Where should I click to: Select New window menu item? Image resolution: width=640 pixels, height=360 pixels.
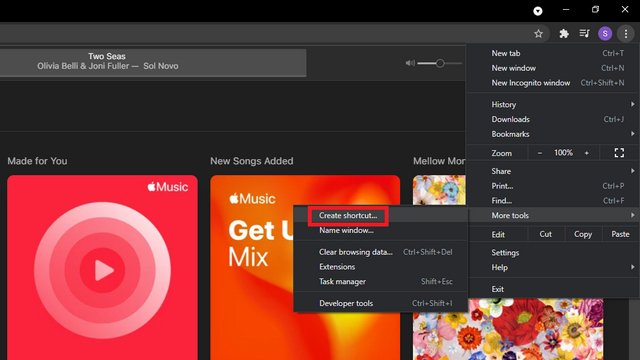(552, 68)
